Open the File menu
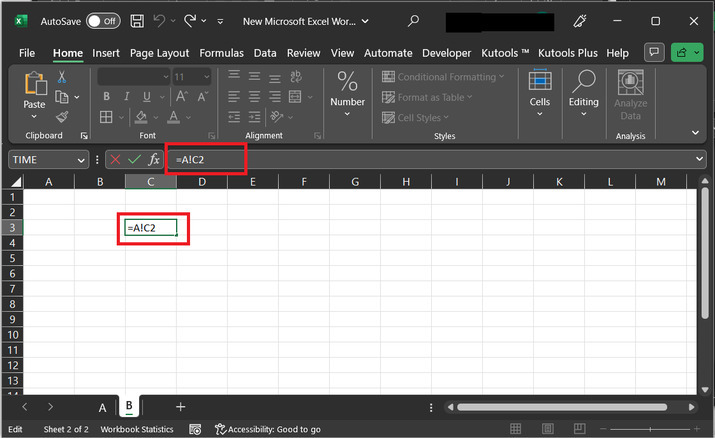The width and height of the screenshot is (715, 438). (26, 53)
